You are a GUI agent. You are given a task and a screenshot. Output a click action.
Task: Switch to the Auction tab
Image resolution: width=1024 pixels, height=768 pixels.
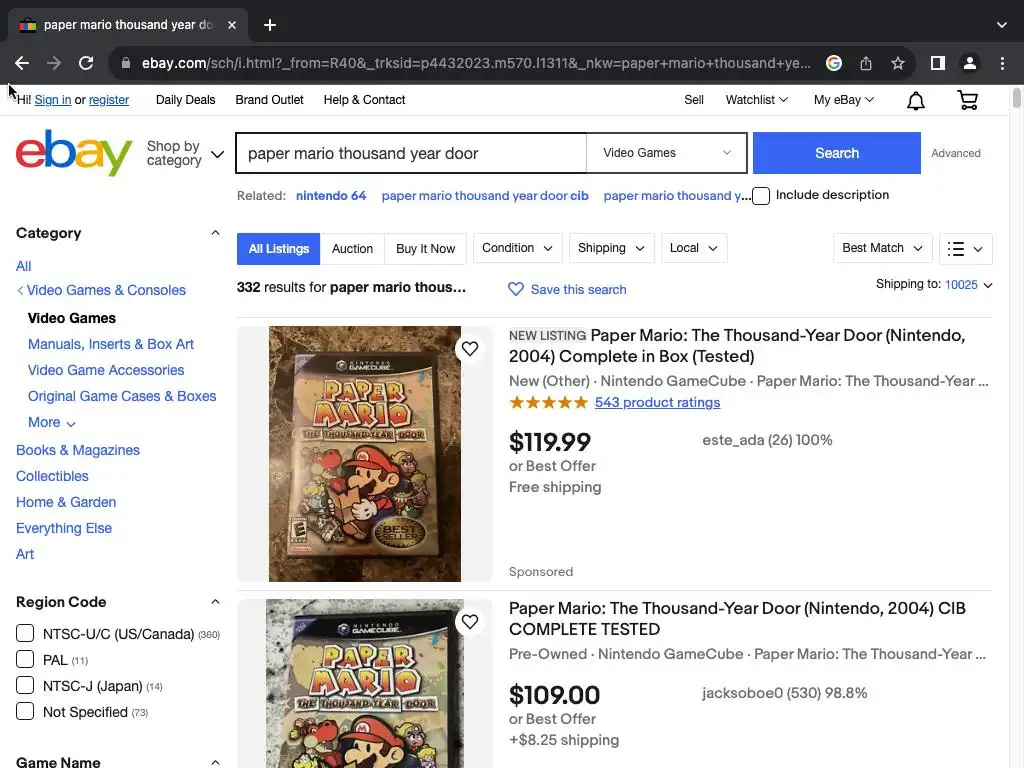tap(352, 249)
